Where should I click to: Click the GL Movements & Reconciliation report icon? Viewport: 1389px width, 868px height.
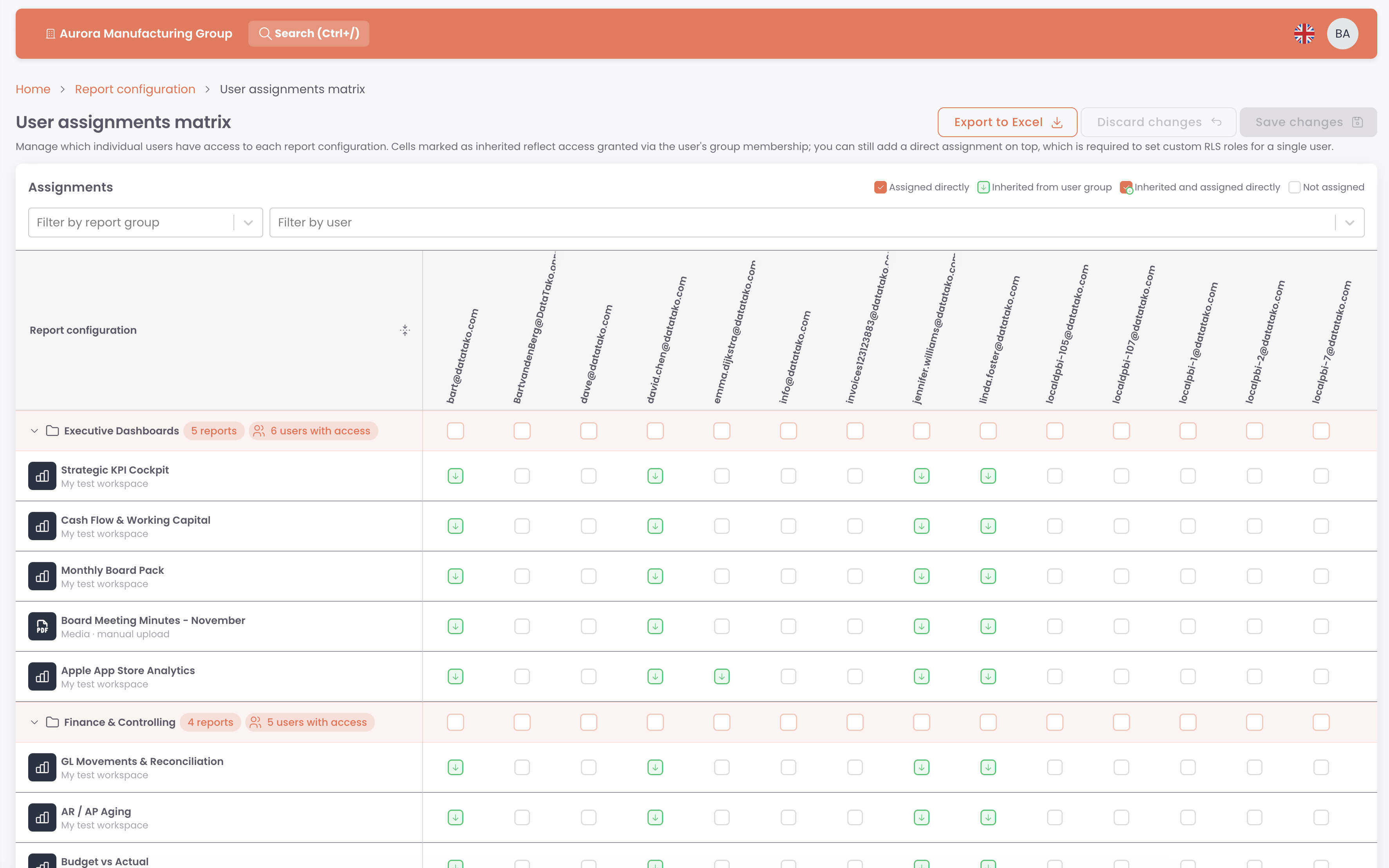42,768
